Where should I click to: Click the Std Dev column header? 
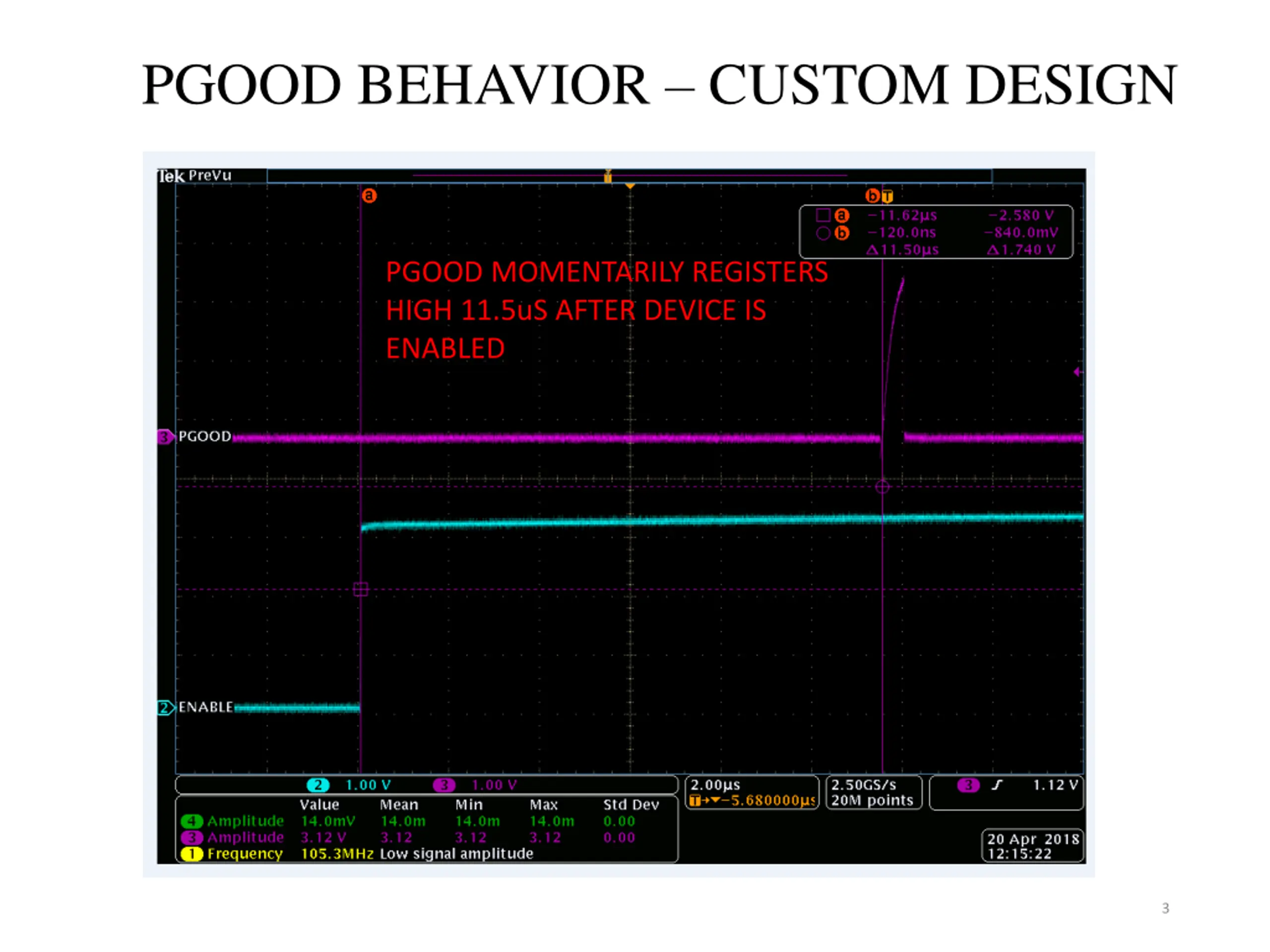631,805
